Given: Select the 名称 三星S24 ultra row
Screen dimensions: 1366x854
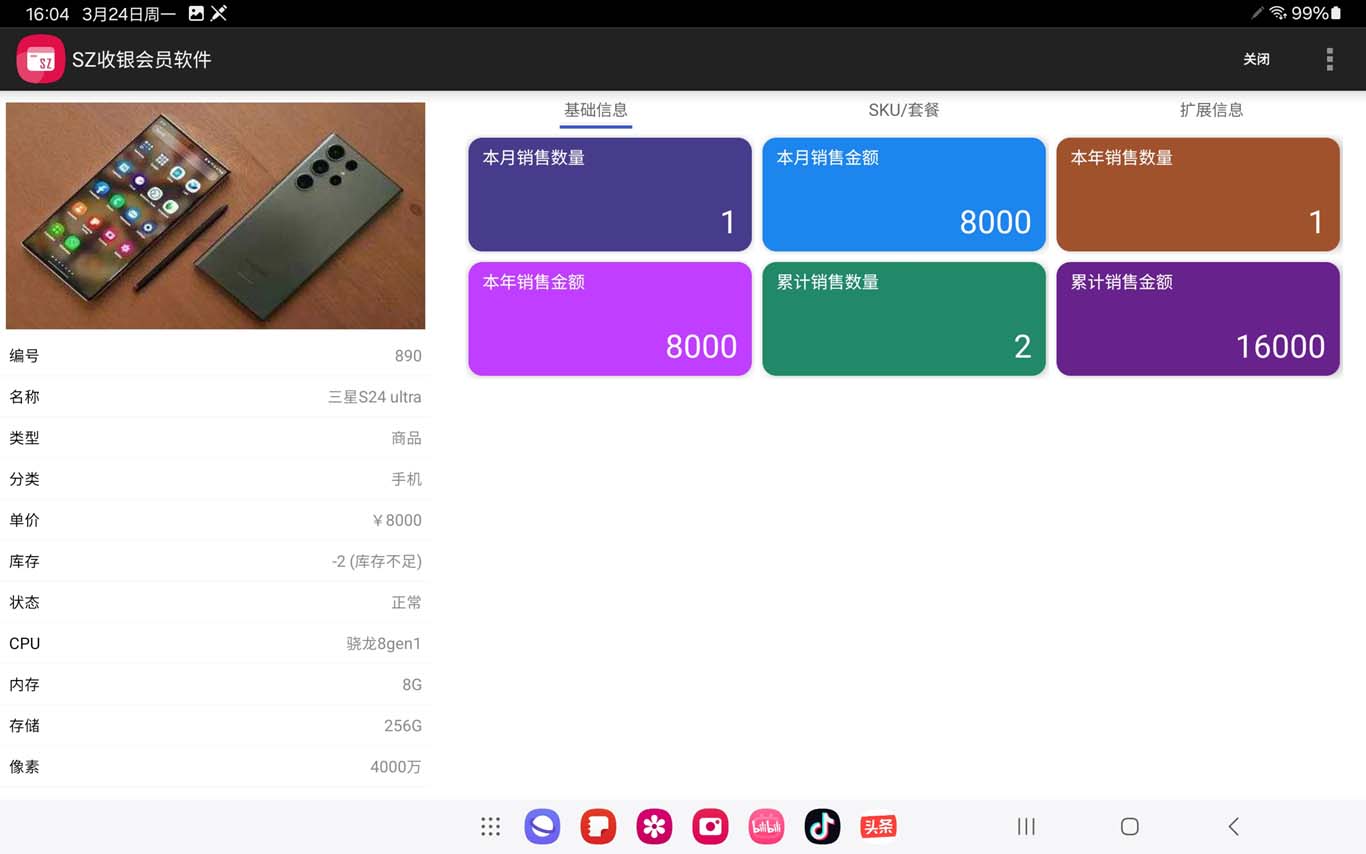Looking at the screenshot, I should pyautogui.click(x=215, y=397).
